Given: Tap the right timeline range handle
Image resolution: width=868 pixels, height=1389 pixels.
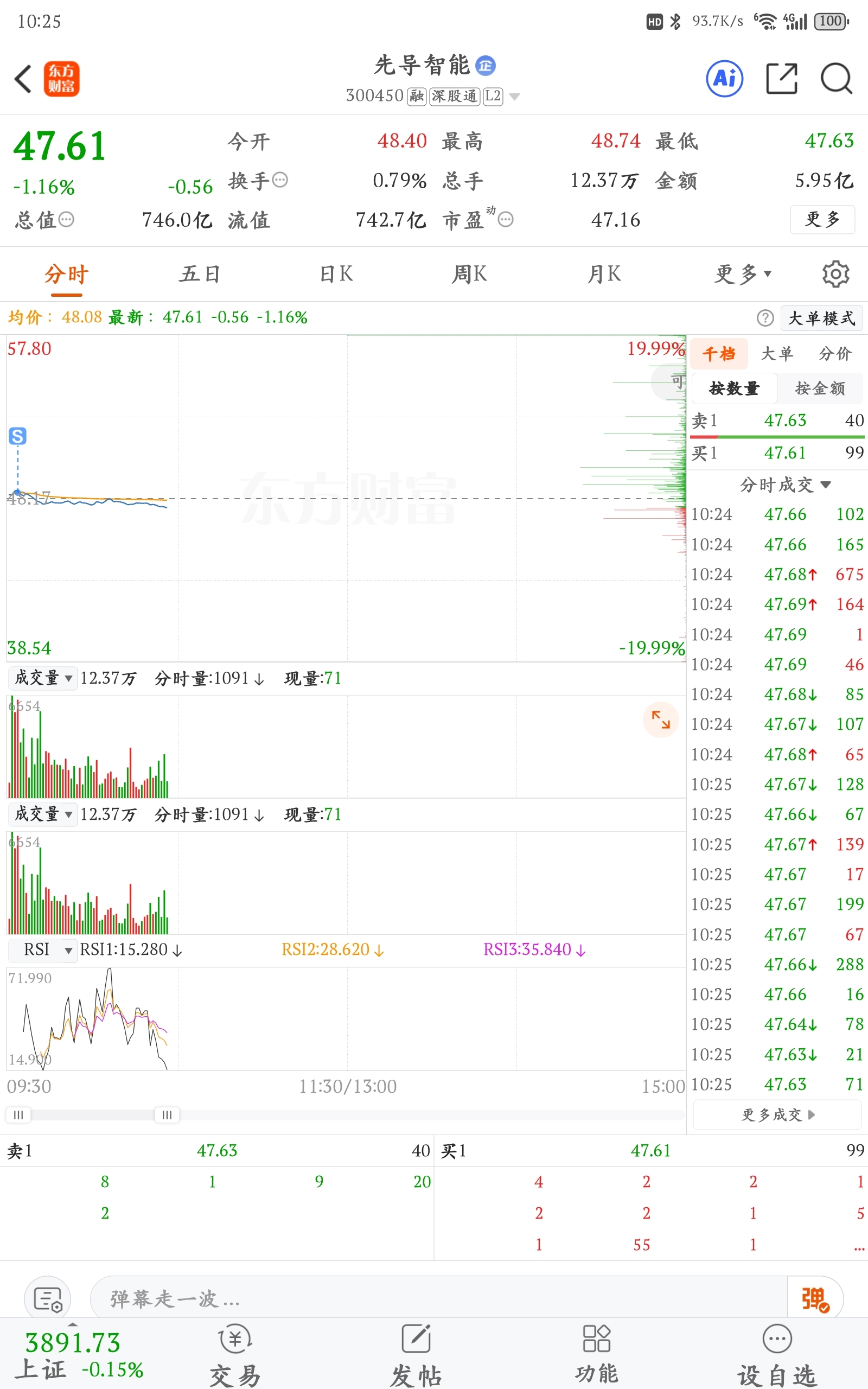Looking at the screenshot, I should pyautogui.click(x=167, y=1114).
